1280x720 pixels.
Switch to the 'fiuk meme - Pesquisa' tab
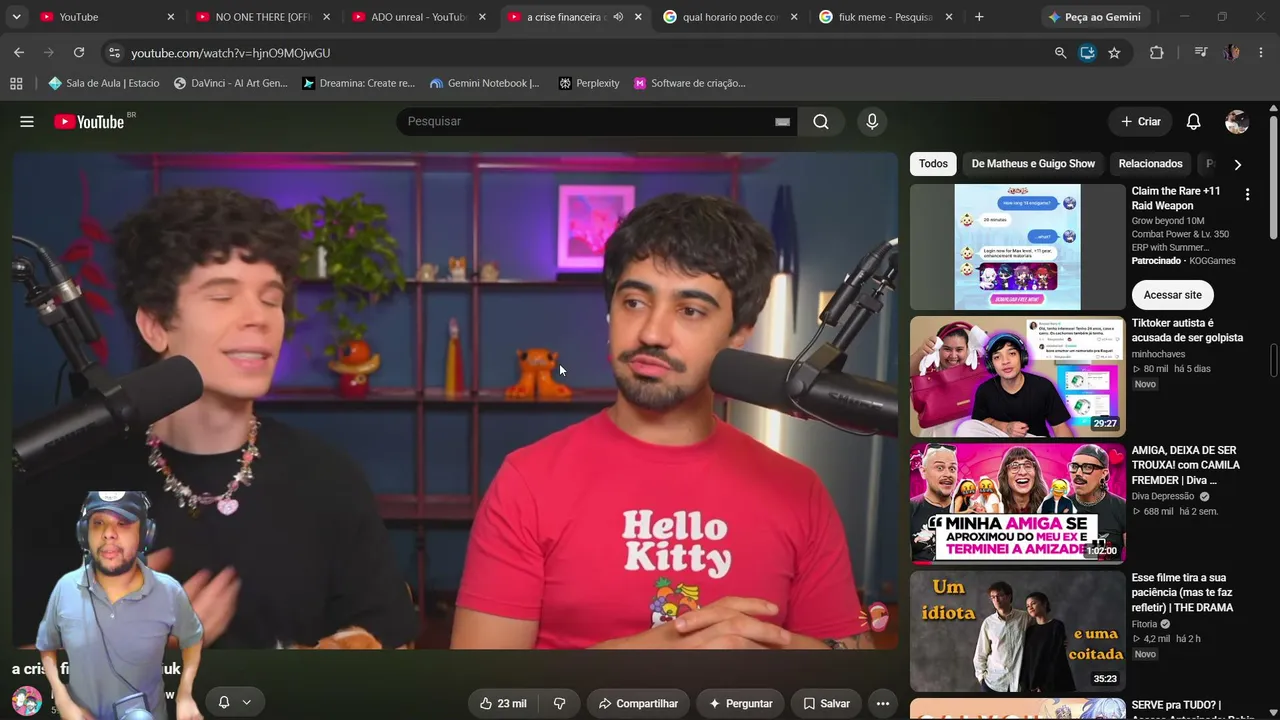coord(887,17)
